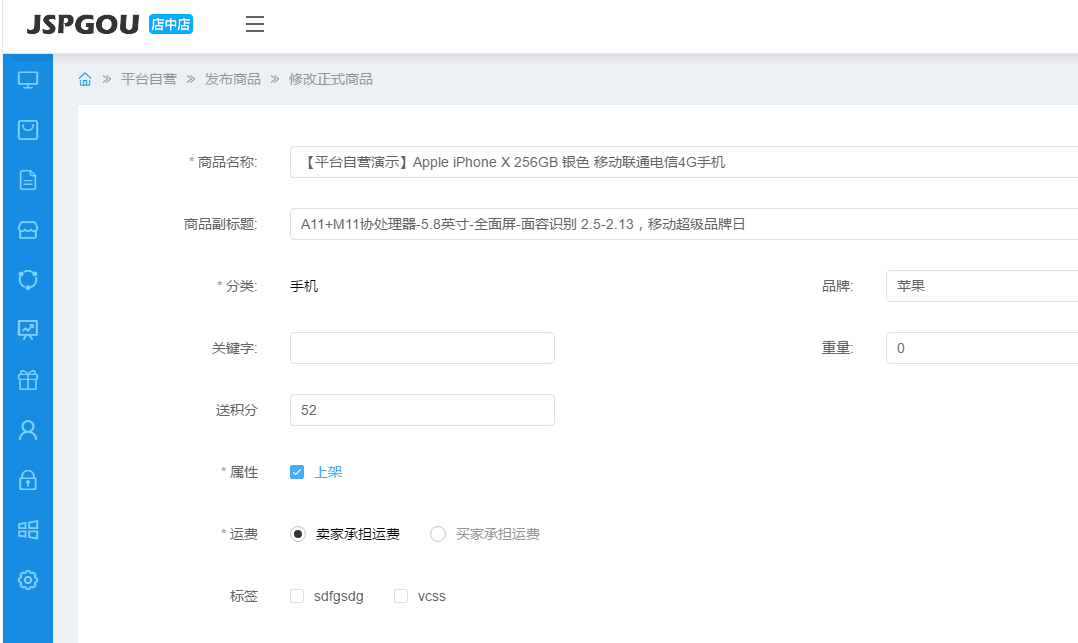The width and height of the screenshot is (1078, 643).
Task: Click the 商品名称 input field
Action: point(684,162)
